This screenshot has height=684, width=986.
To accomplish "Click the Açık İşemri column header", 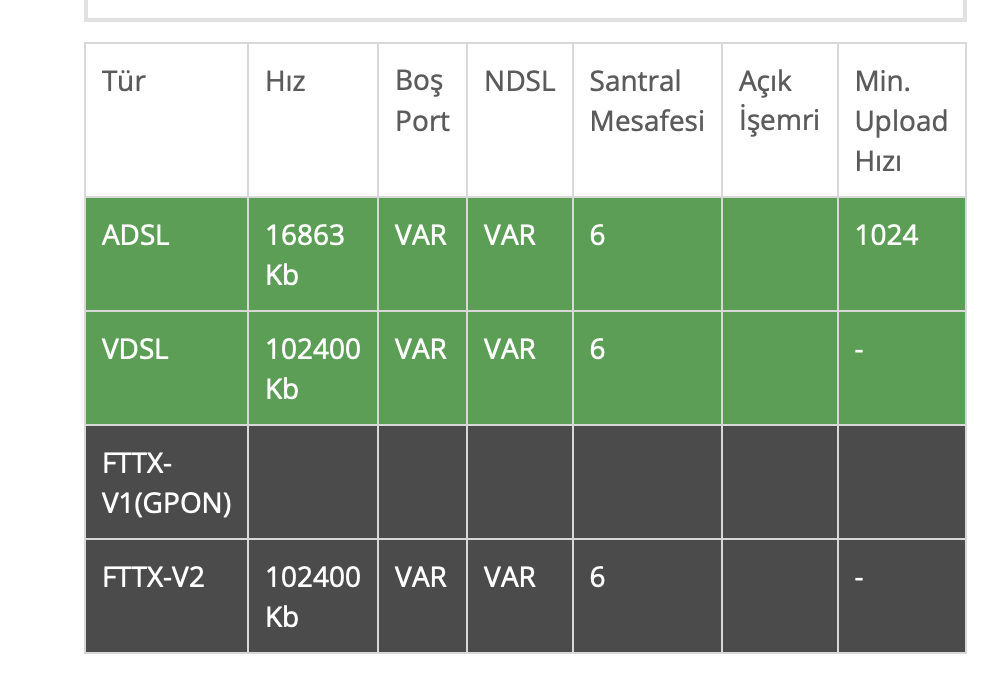I will pos(778,101).
